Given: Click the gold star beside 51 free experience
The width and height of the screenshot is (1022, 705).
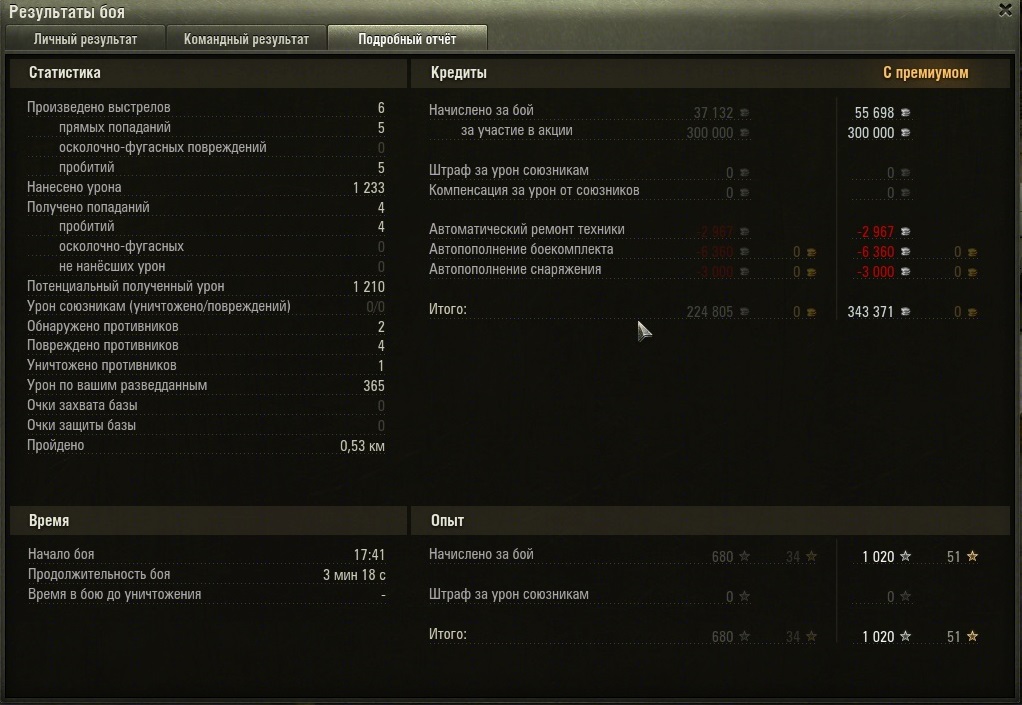Looking at the screenshot, I should (972, 556).
